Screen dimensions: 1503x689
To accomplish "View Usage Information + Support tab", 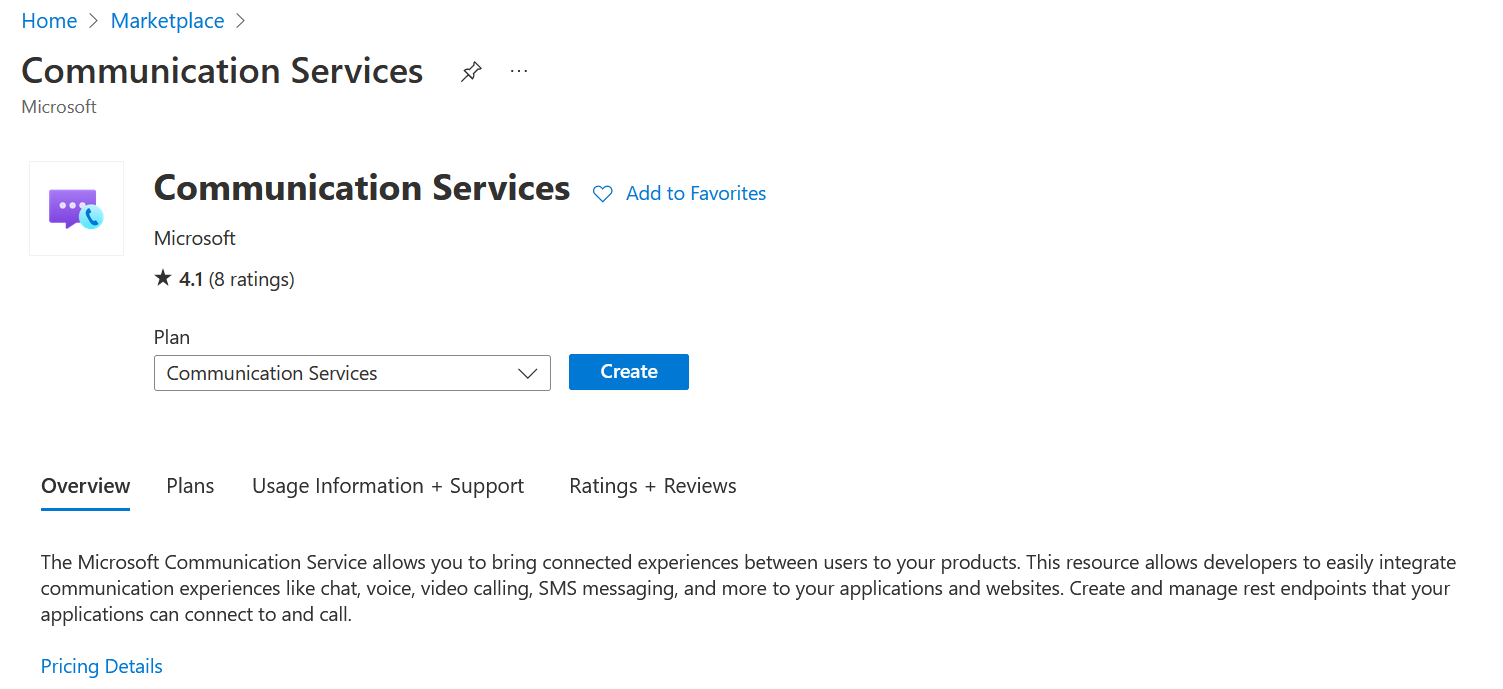I will pos(388,485).
